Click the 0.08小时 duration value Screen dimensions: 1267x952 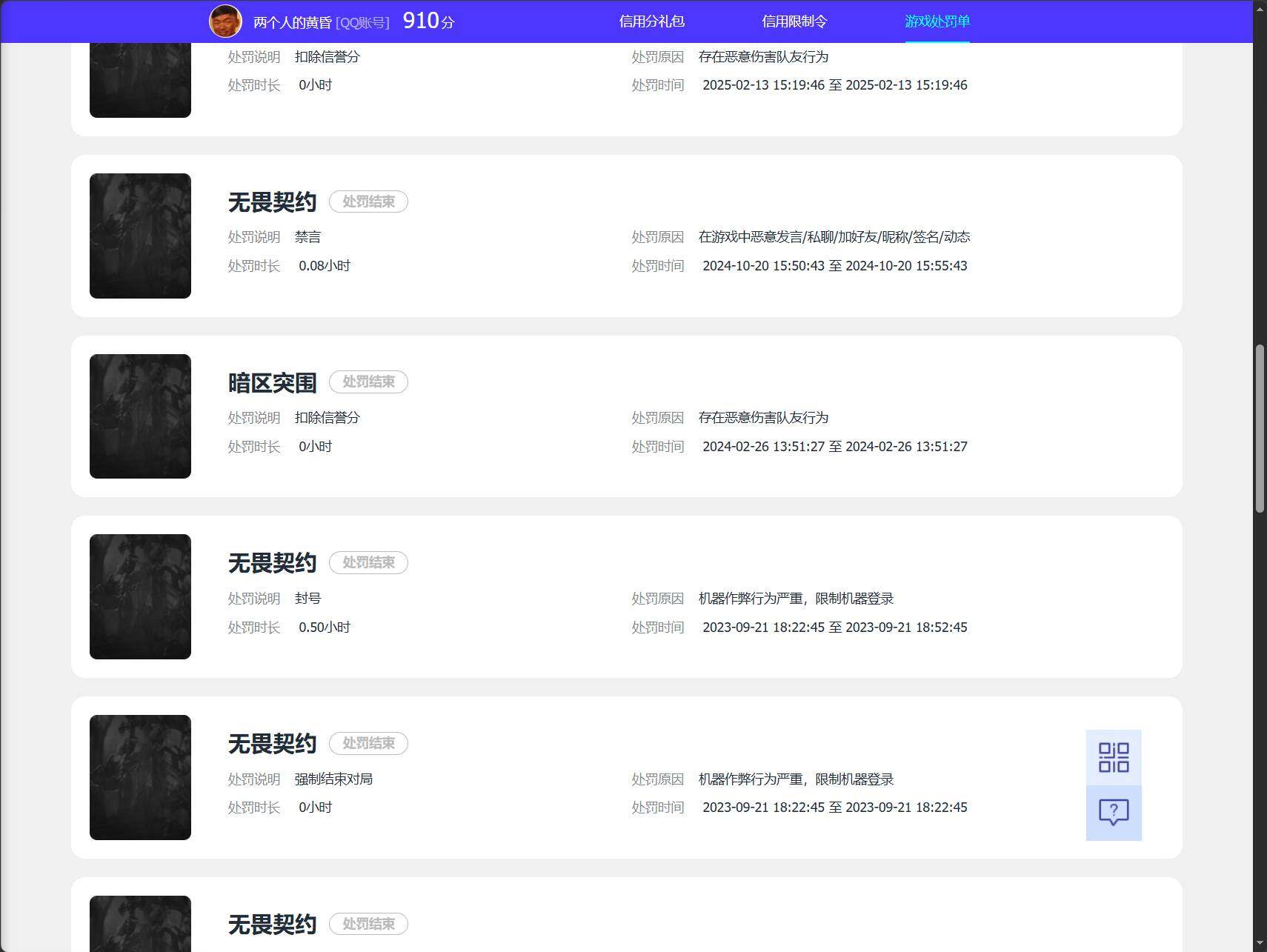pyautogui.click(x=325, y=266)
